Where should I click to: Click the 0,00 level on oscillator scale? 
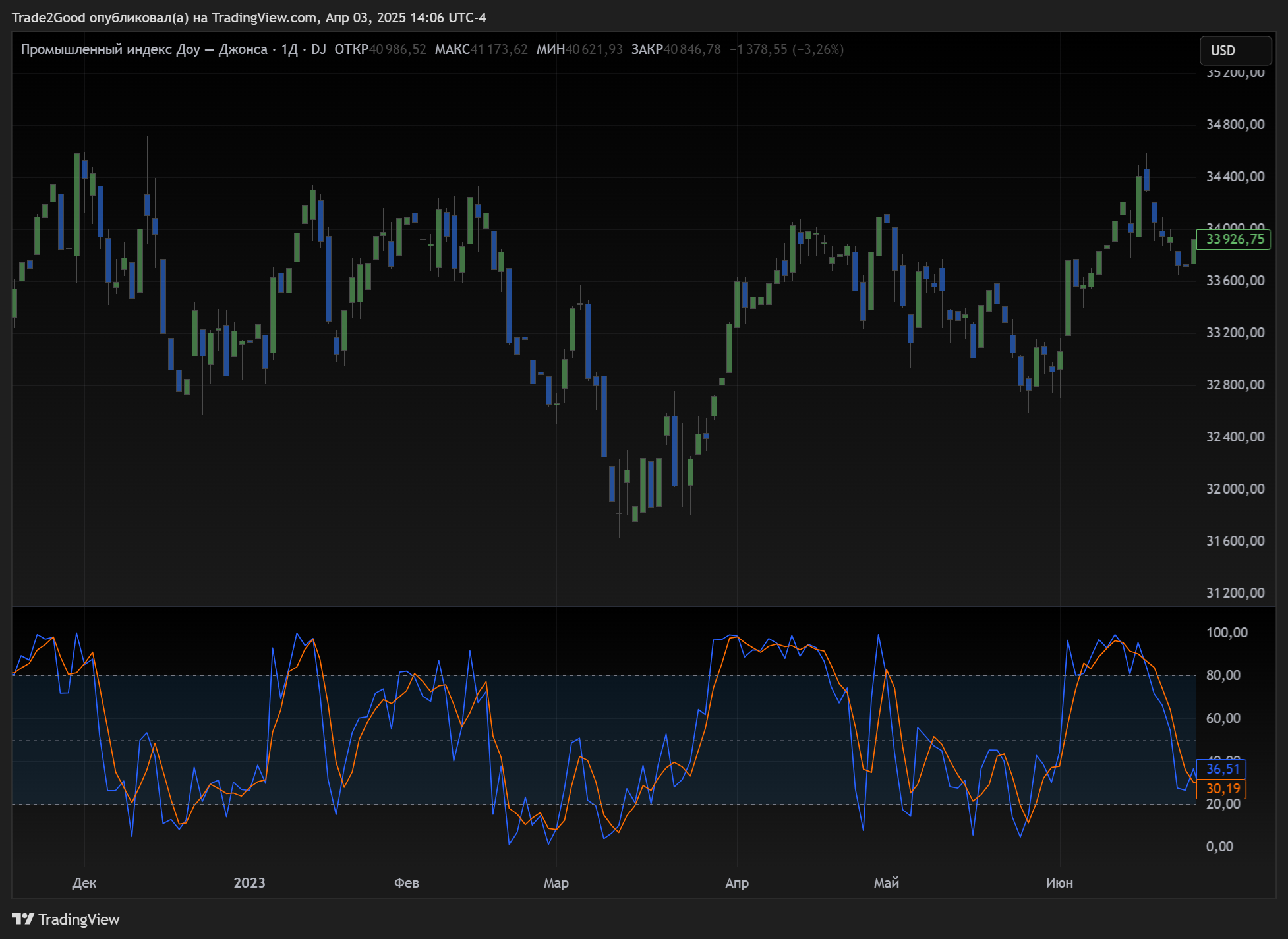pos(1219,847)
